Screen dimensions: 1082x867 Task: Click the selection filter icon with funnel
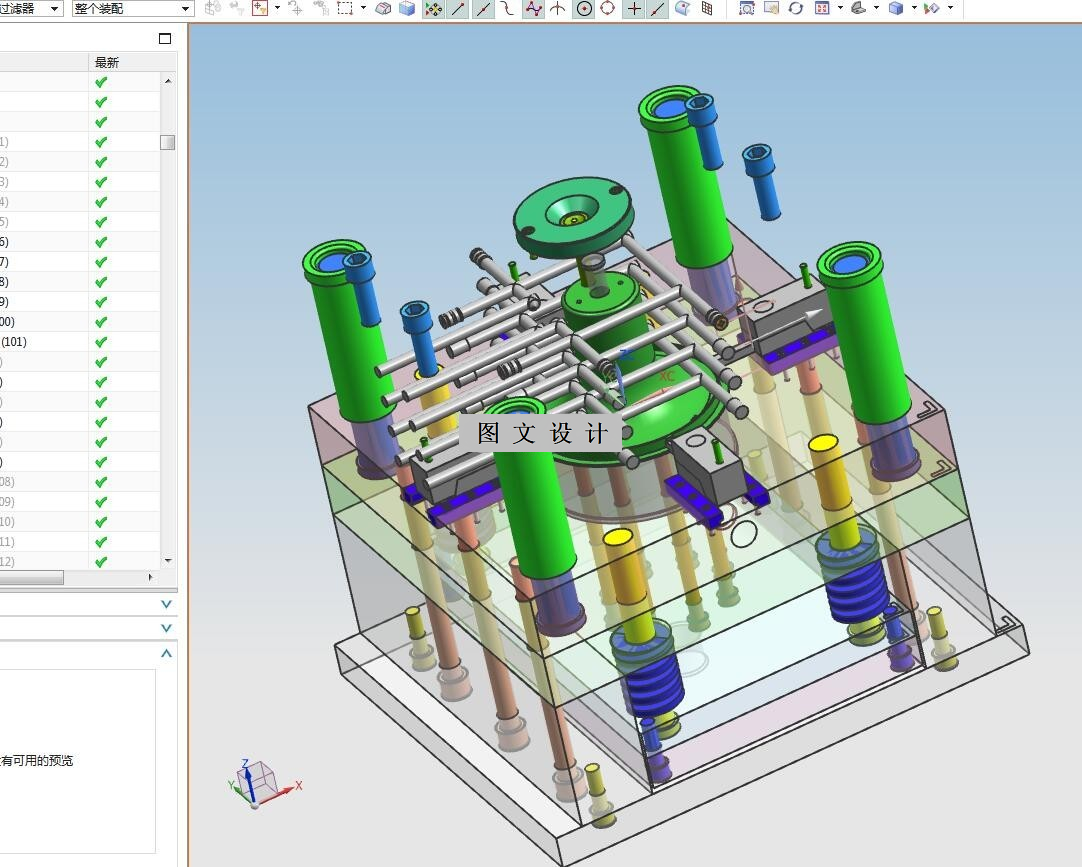[259, 8]
